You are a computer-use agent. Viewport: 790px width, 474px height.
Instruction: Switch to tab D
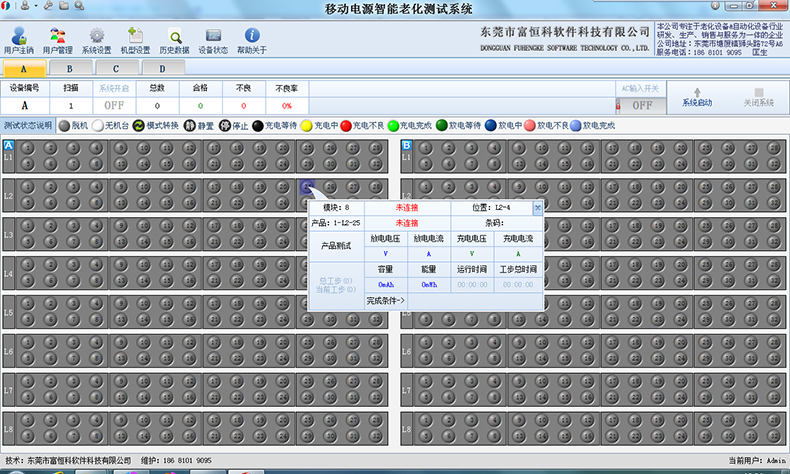click(x=161, y=68)
